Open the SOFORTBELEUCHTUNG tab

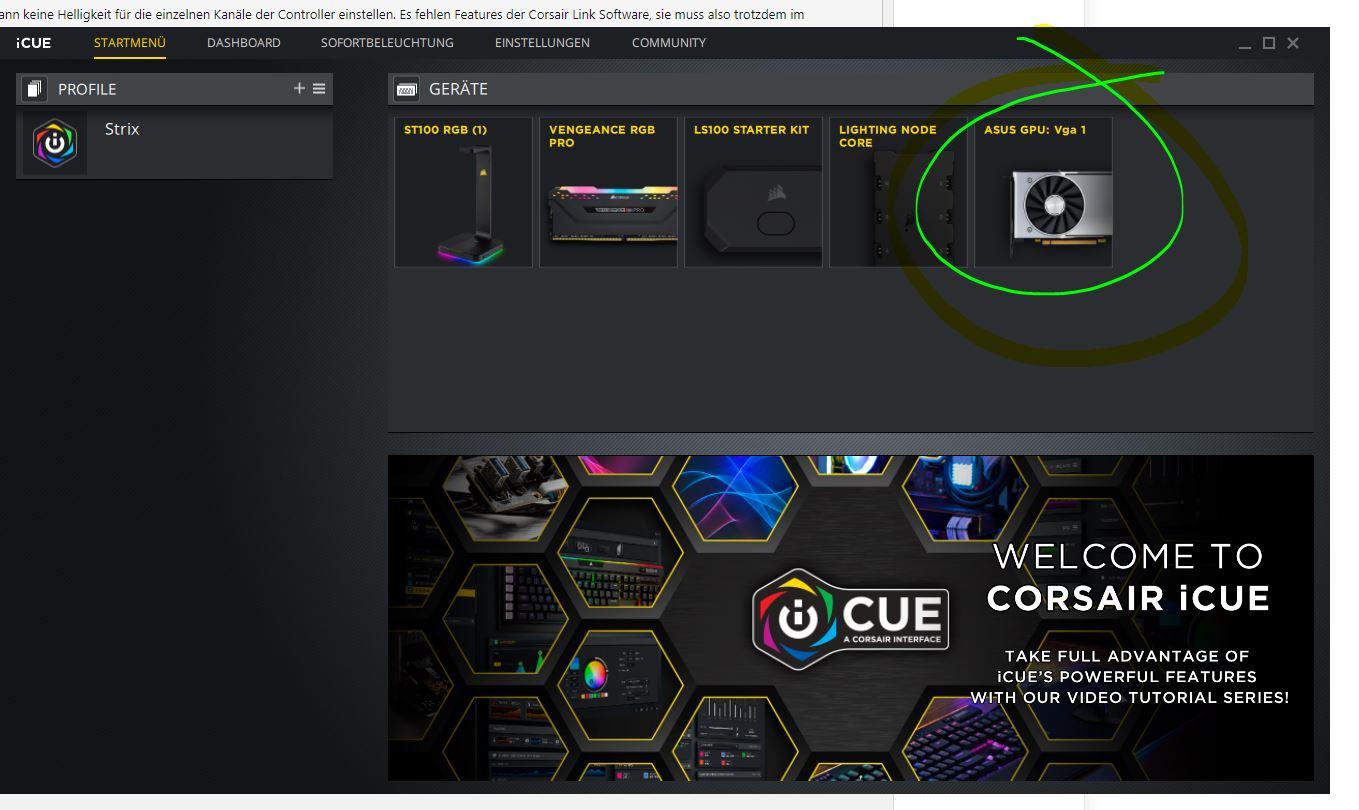click(x=387, y=43)
